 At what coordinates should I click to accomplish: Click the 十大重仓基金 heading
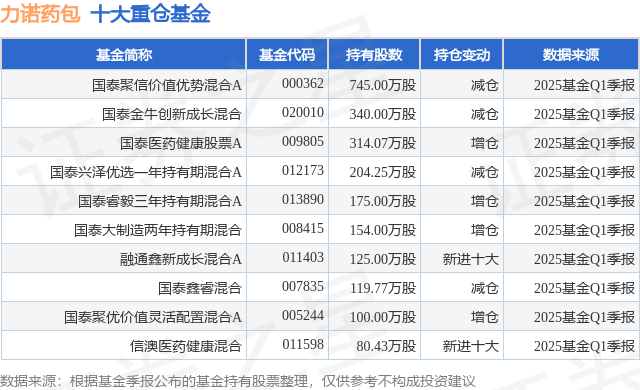click(150, 13)
